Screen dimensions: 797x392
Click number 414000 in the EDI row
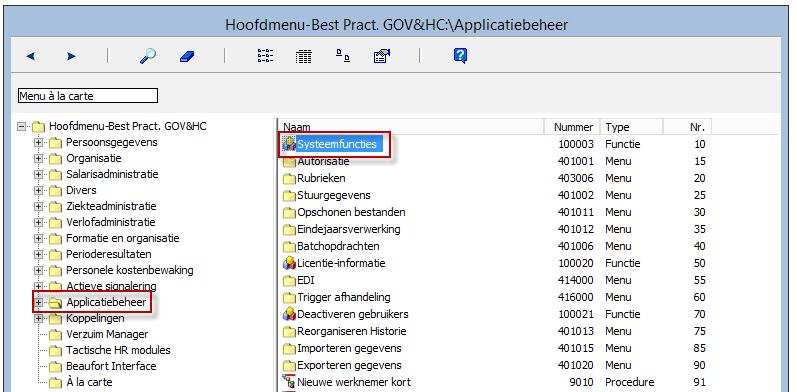click(576, 281)
